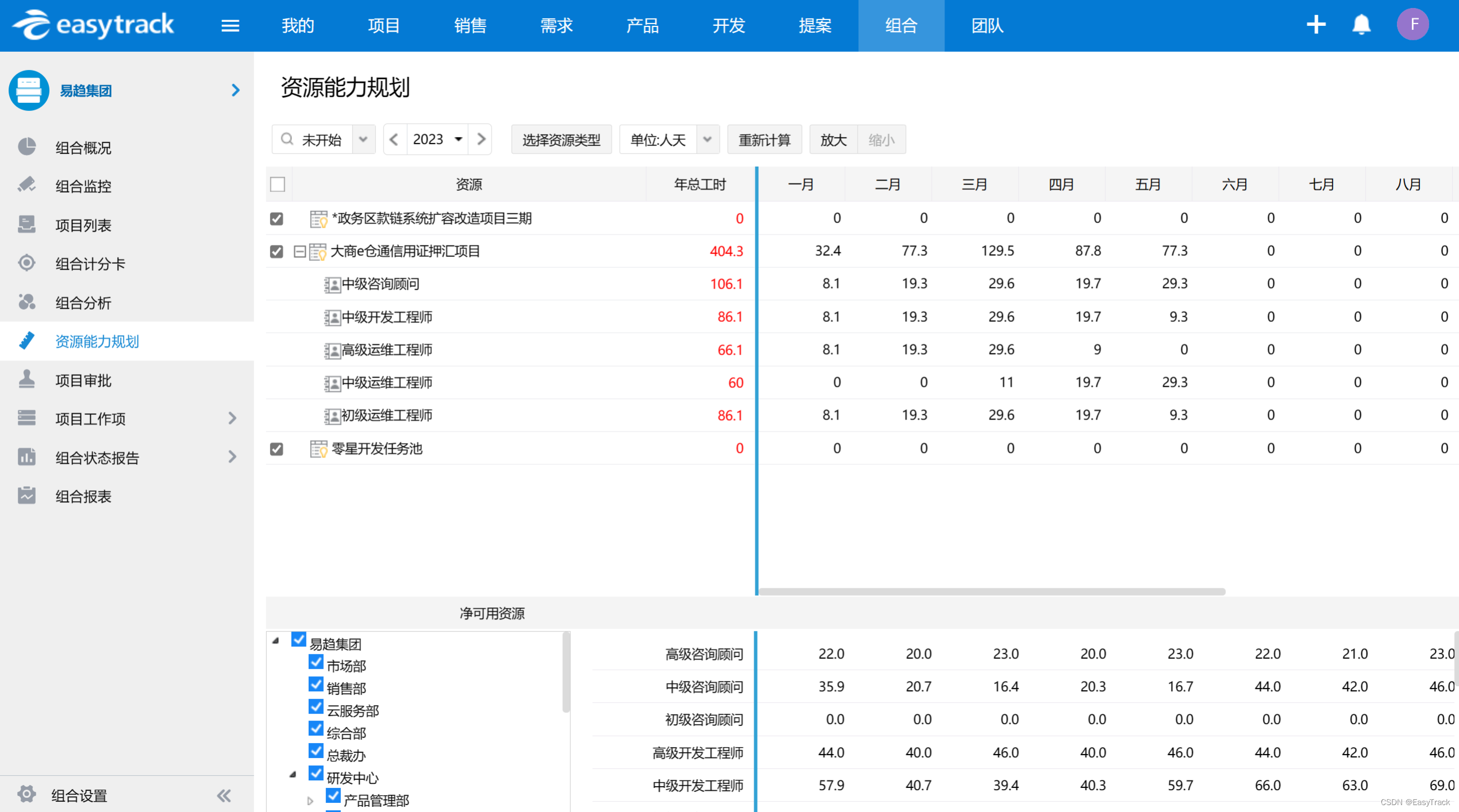
Task: Click the 选择资源类型 button
Action: click(561, 140)
